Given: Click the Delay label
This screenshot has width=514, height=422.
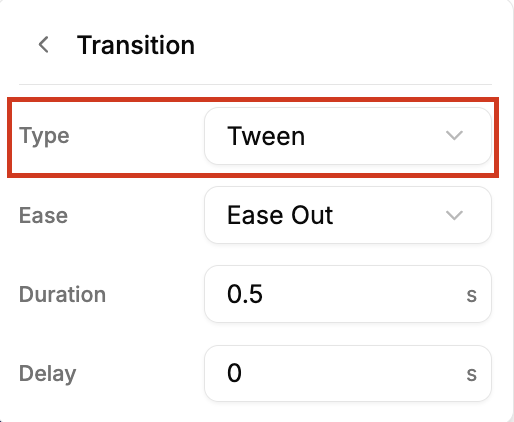Looking at the screenshot, I should click(x=48, y=374).
